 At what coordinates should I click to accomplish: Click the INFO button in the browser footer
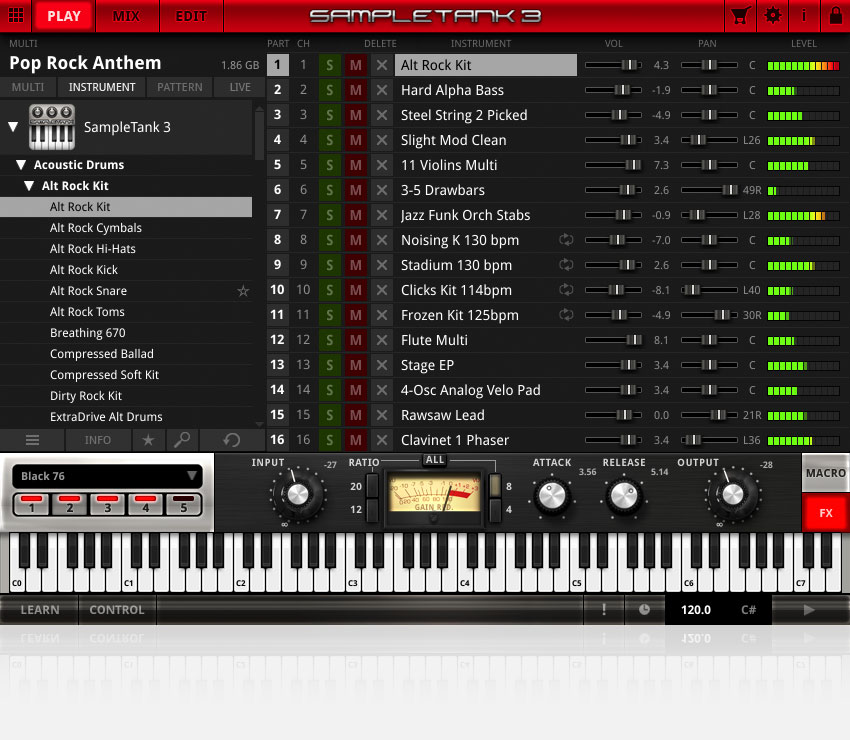tap(97, 440)
